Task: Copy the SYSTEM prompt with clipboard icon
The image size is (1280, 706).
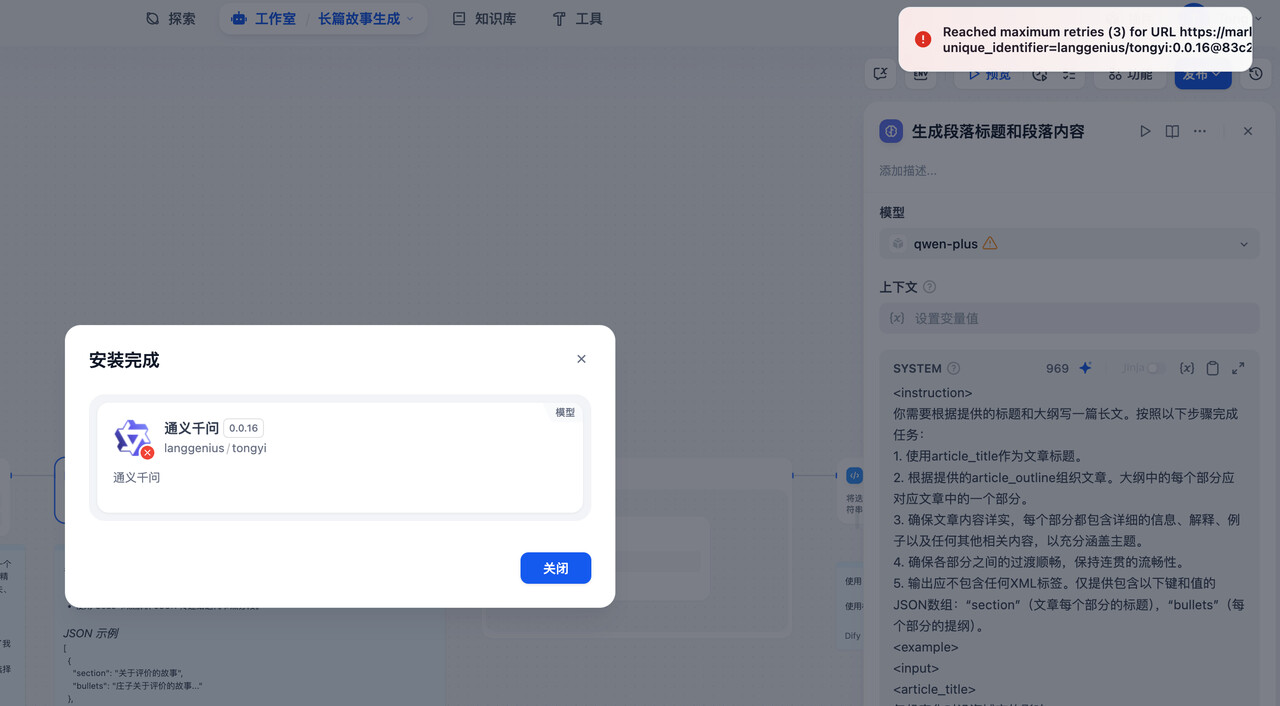Action: click(x=1212, y=368)
